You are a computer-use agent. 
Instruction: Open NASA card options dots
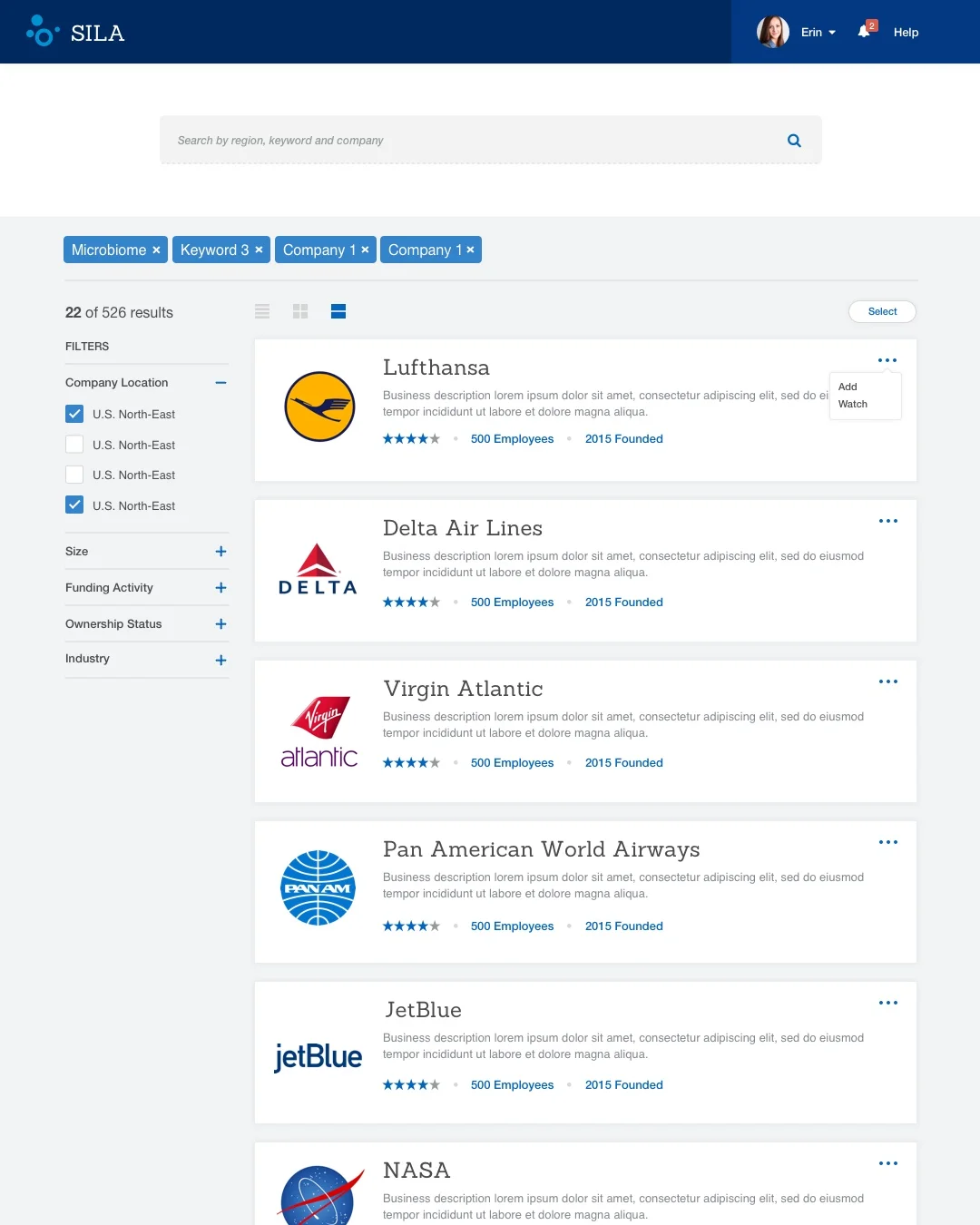pyautogui.click(x=888, y=1163)
